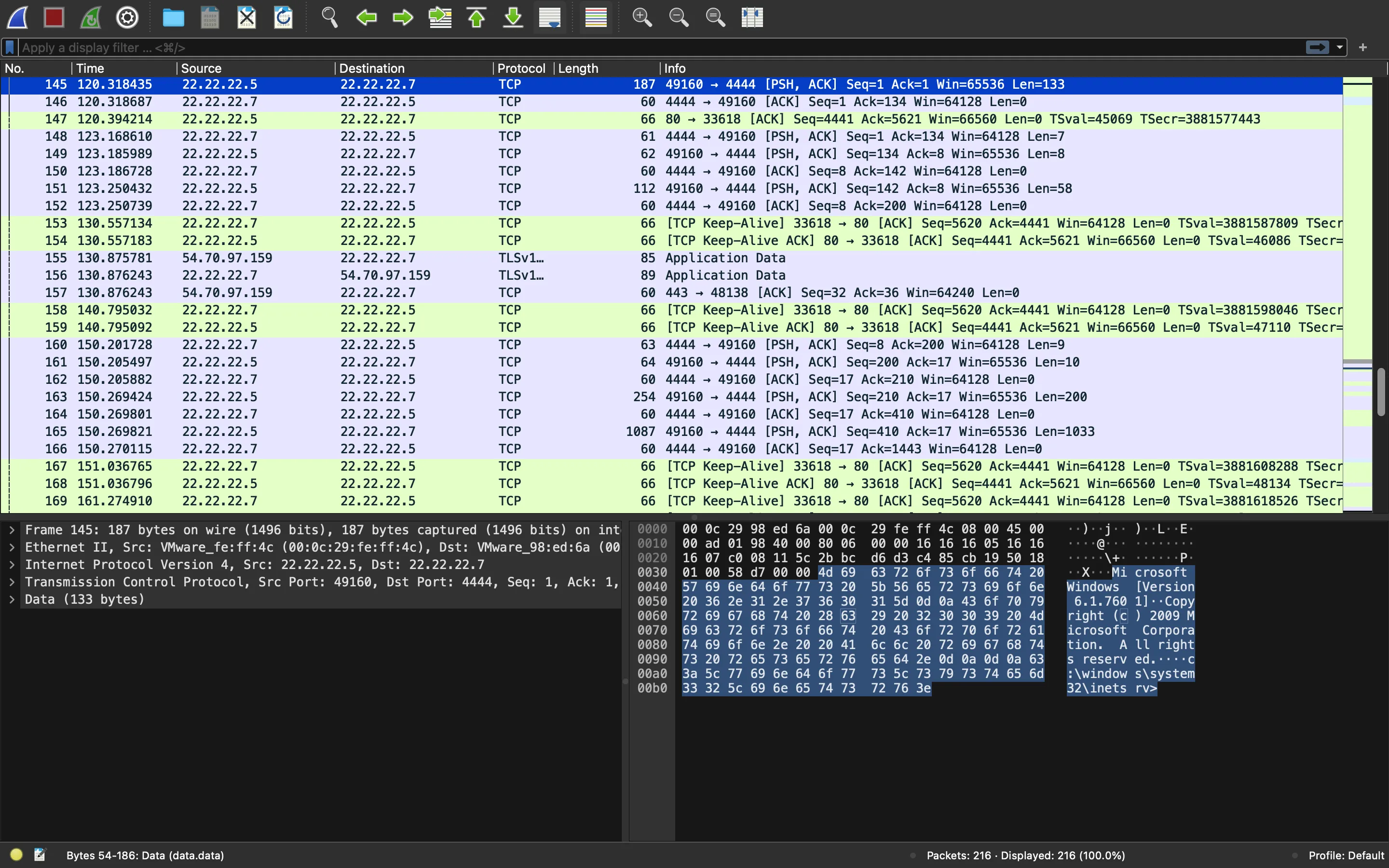Toggle packet list colorization rules
The image size is (1389, 868).
pyautogui.click(x=596, y=17)
